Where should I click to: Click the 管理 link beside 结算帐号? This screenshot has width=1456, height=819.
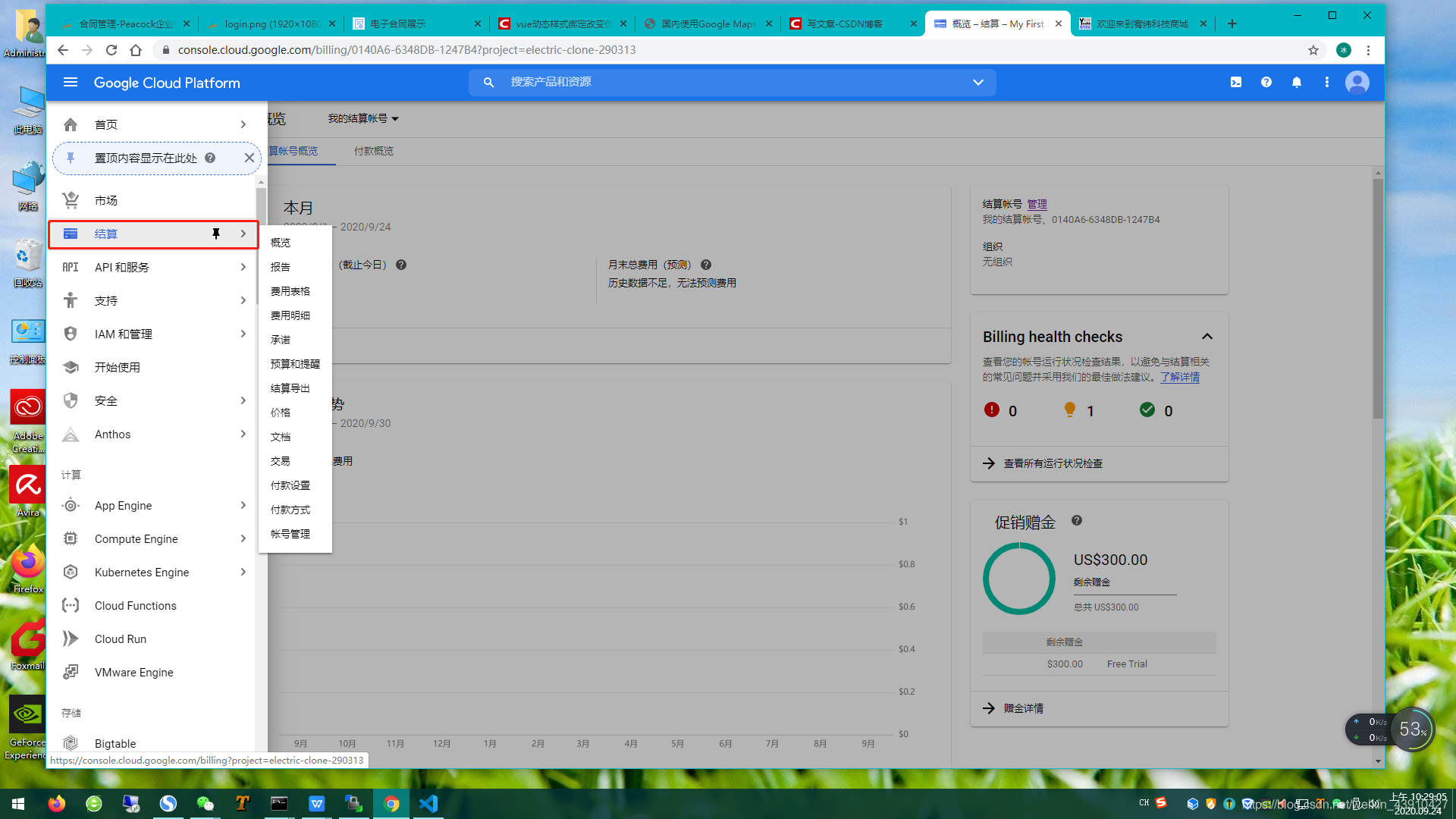(x=1037, y=204)
